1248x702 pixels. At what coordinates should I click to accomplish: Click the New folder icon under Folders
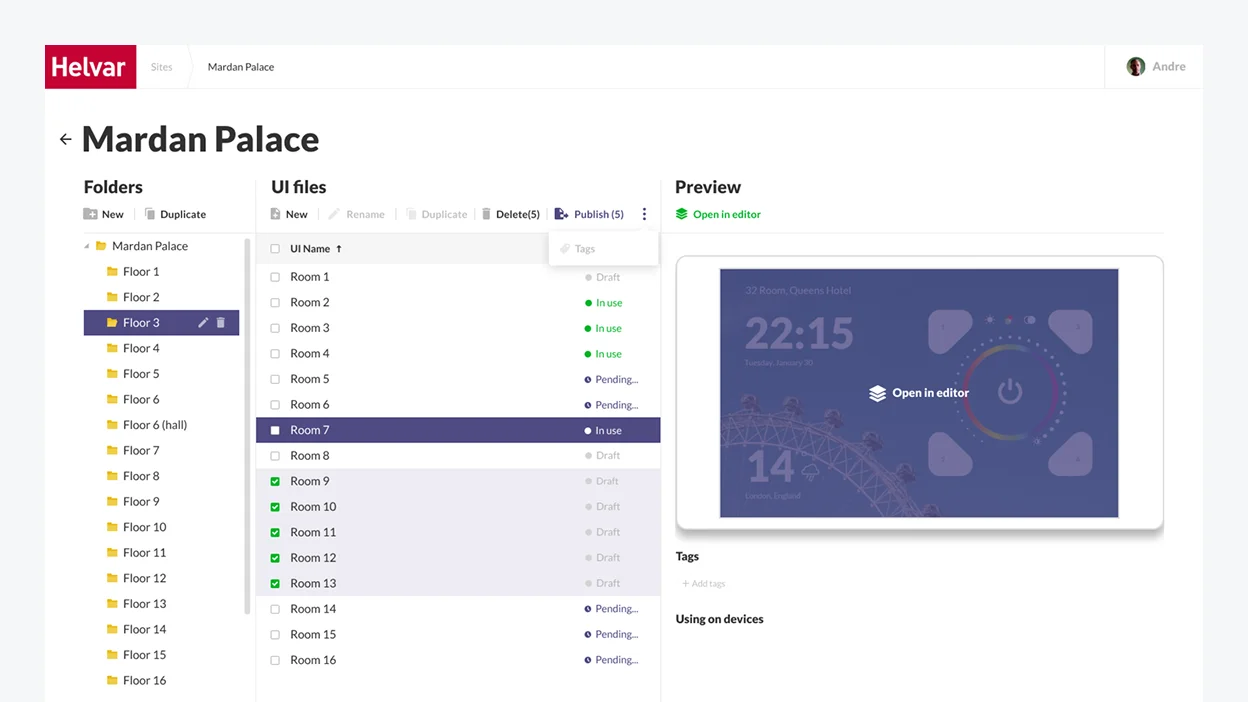90,214
